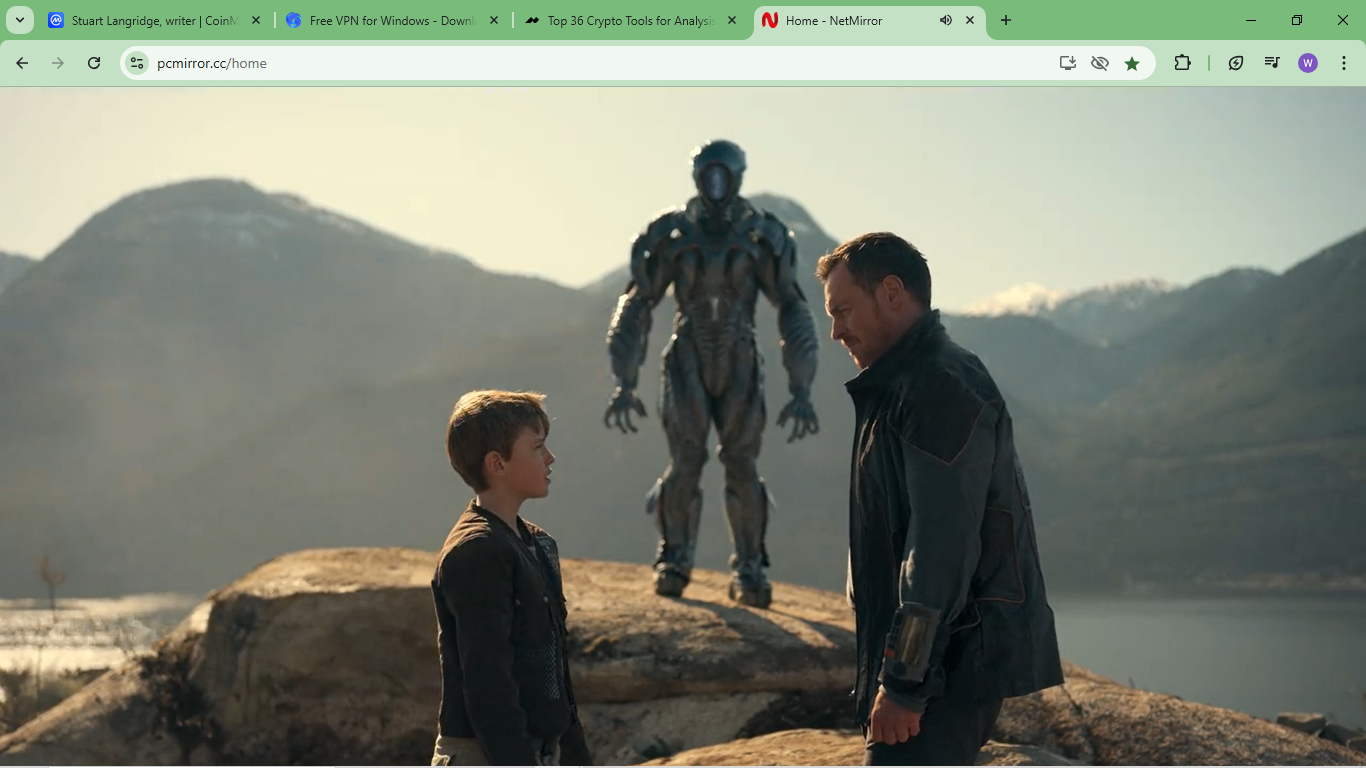Open the tab search dropdown arrow
1366x768 pixels.
[x=20, y=20]
